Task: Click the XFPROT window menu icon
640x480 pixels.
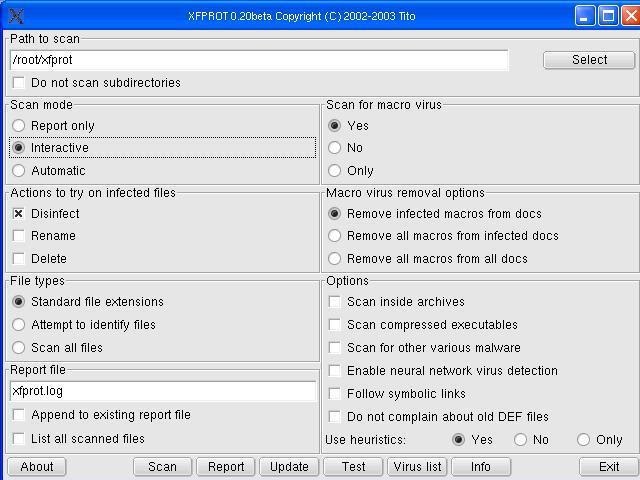Action: pos(16,16)
